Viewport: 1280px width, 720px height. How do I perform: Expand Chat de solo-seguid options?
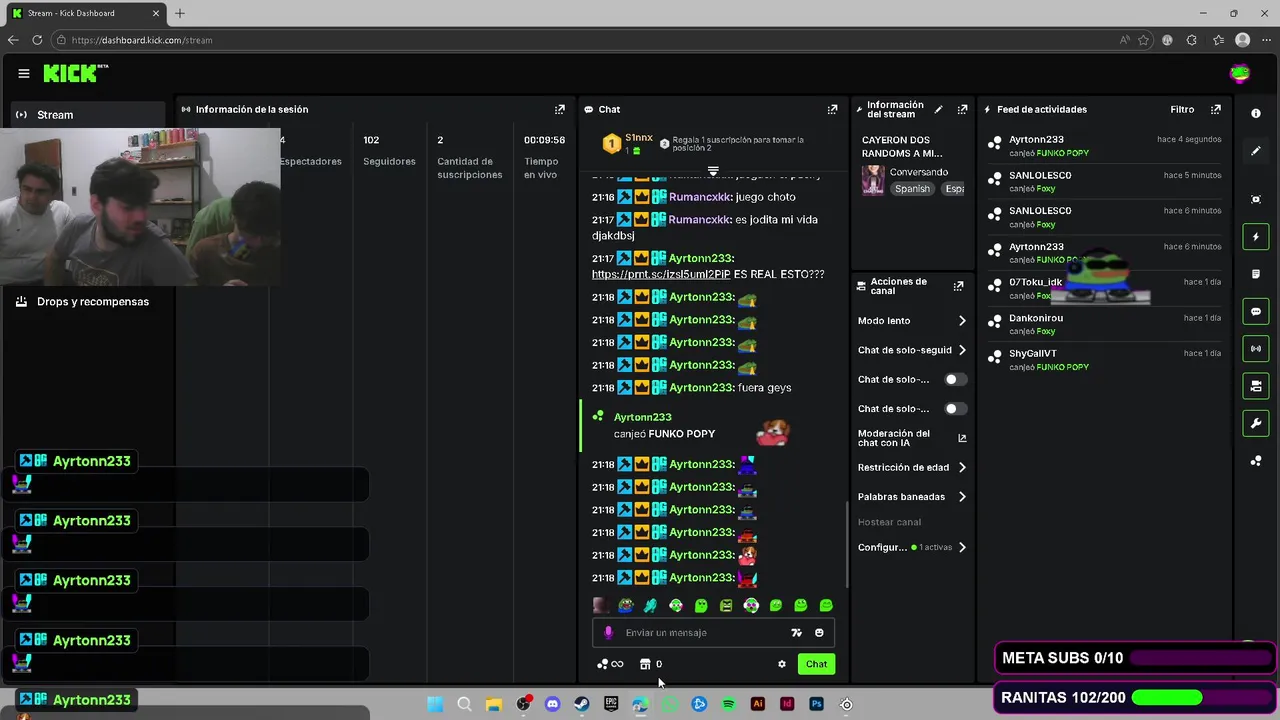point(911,350)
